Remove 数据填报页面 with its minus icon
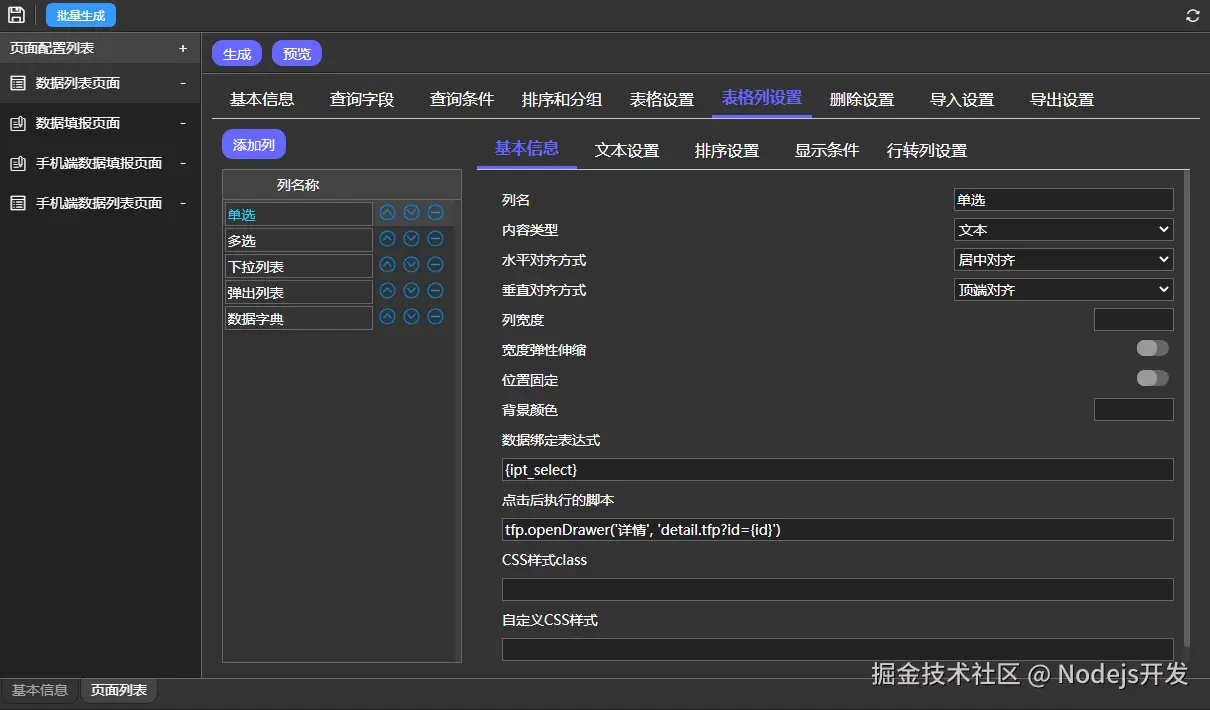Image resolution: width=1210 pixels, height=710 pixels. coord(183,123)
